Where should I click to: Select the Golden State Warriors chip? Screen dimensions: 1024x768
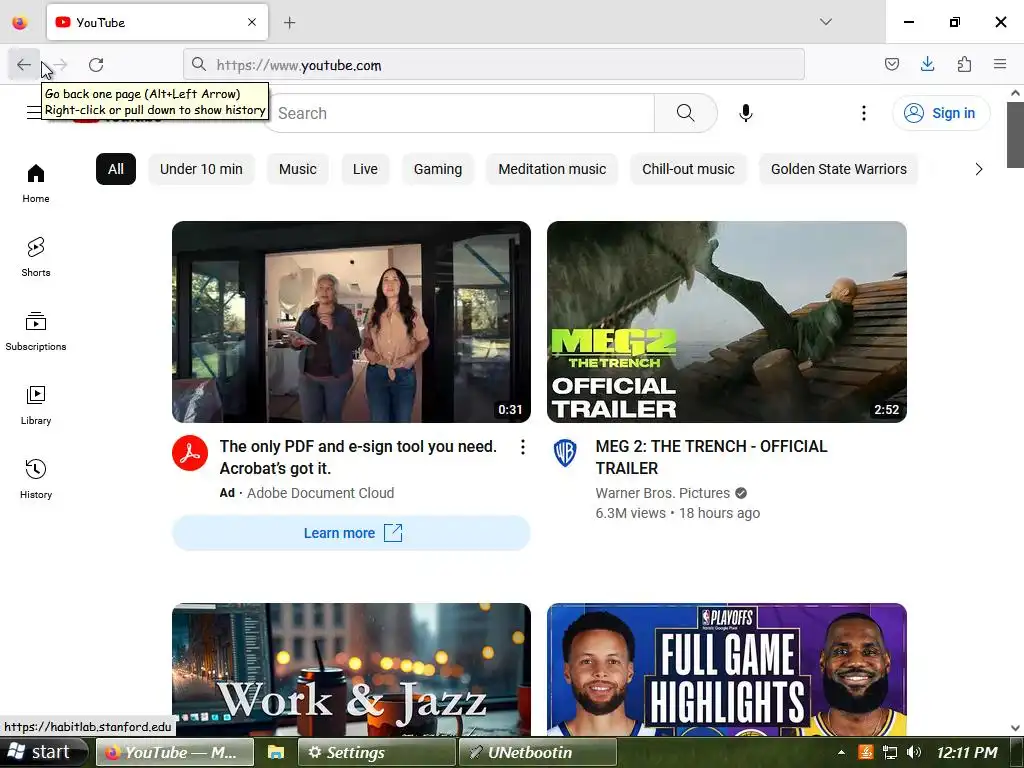839,169
